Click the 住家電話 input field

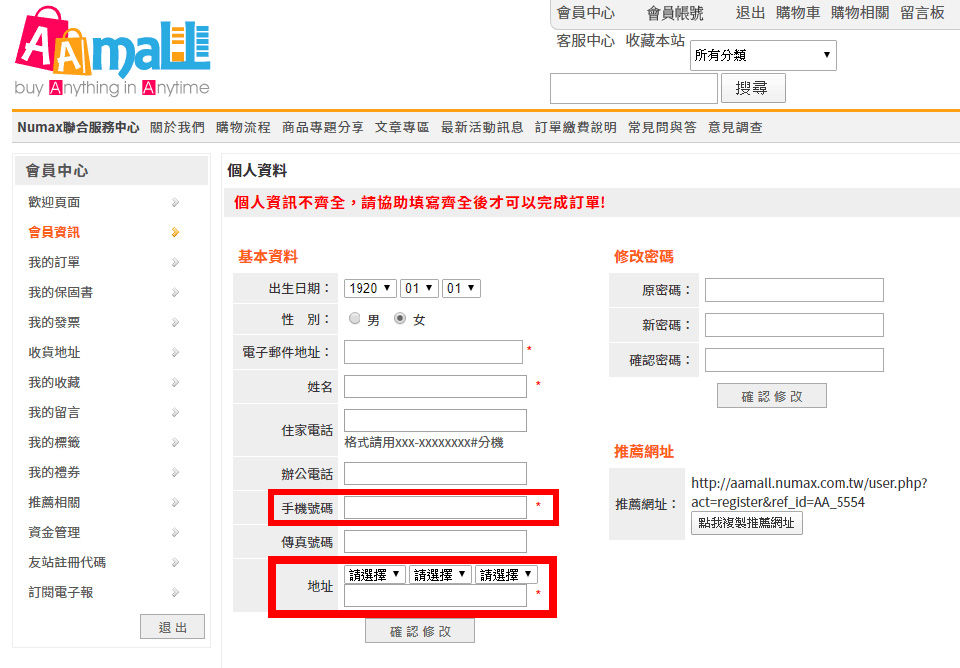(x=435, y=421)
